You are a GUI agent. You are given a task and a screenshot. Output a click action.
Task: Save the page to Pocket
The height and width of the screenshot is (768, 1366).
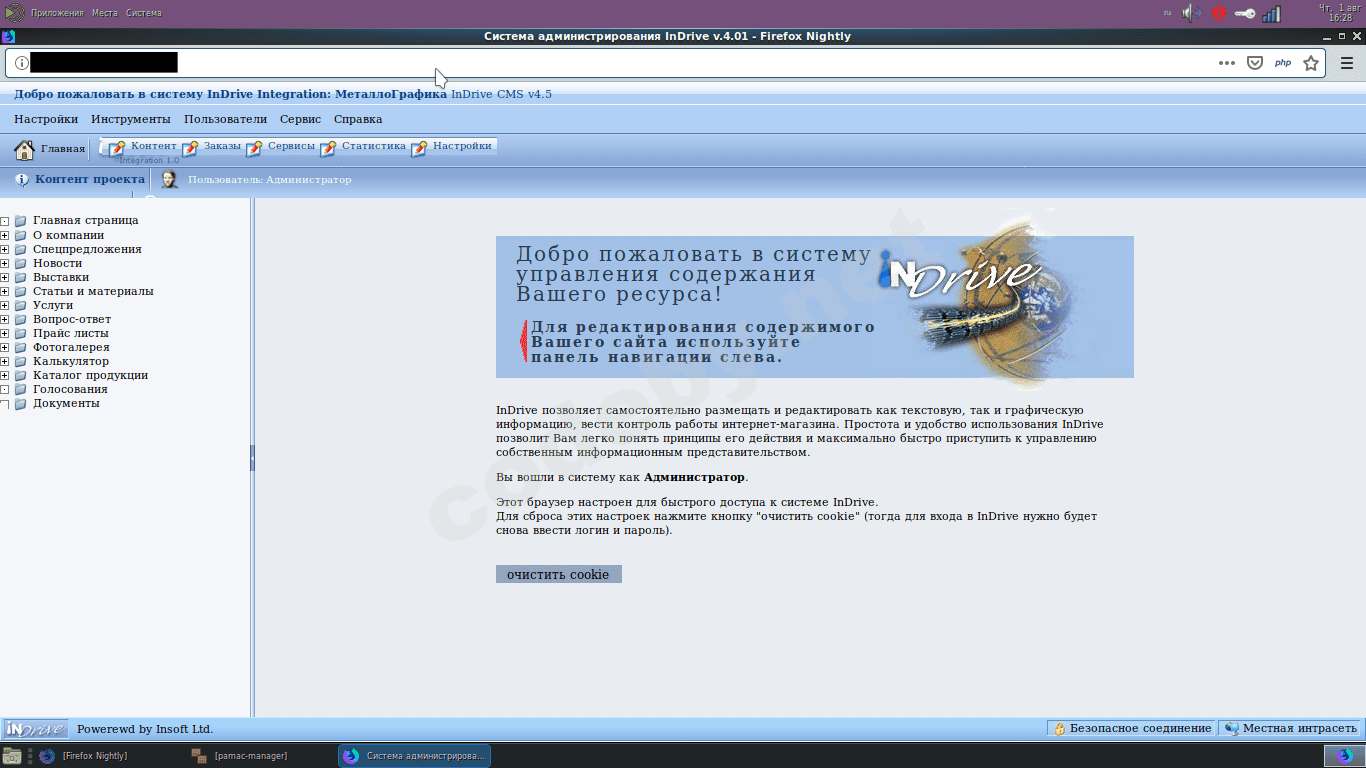point(1254,63)
